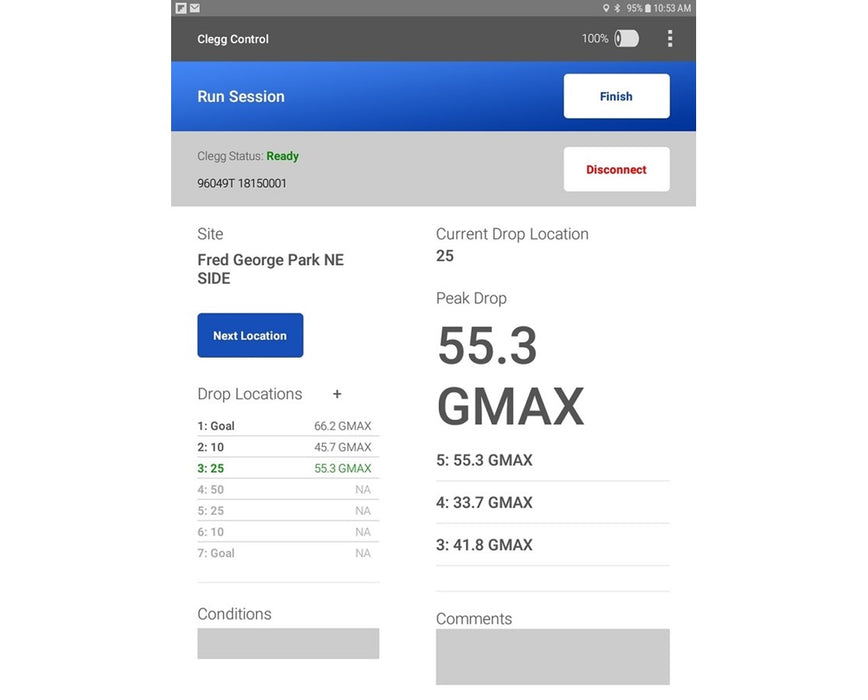Advance with the Next Location button
The width and height of the screenshot is (868, 700).
coord(250,336)
